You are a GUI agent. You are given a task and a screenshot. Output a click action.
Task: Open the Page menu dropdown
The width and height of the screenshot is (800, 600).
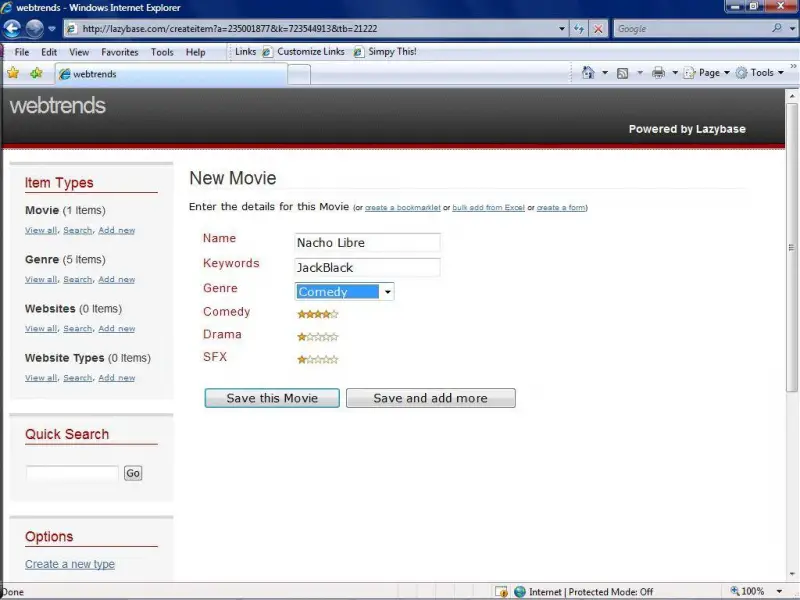click(707, 73)
